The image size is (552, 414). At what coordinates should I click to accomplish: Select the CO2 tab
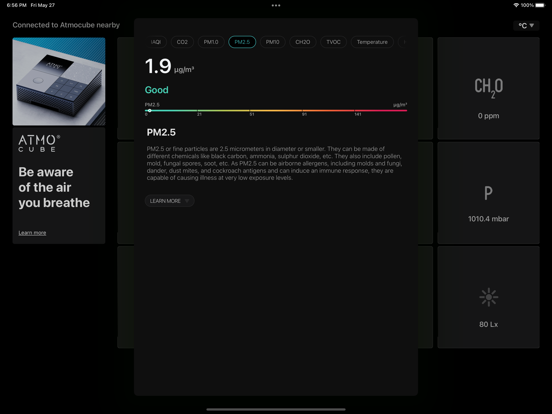[182, 42]
